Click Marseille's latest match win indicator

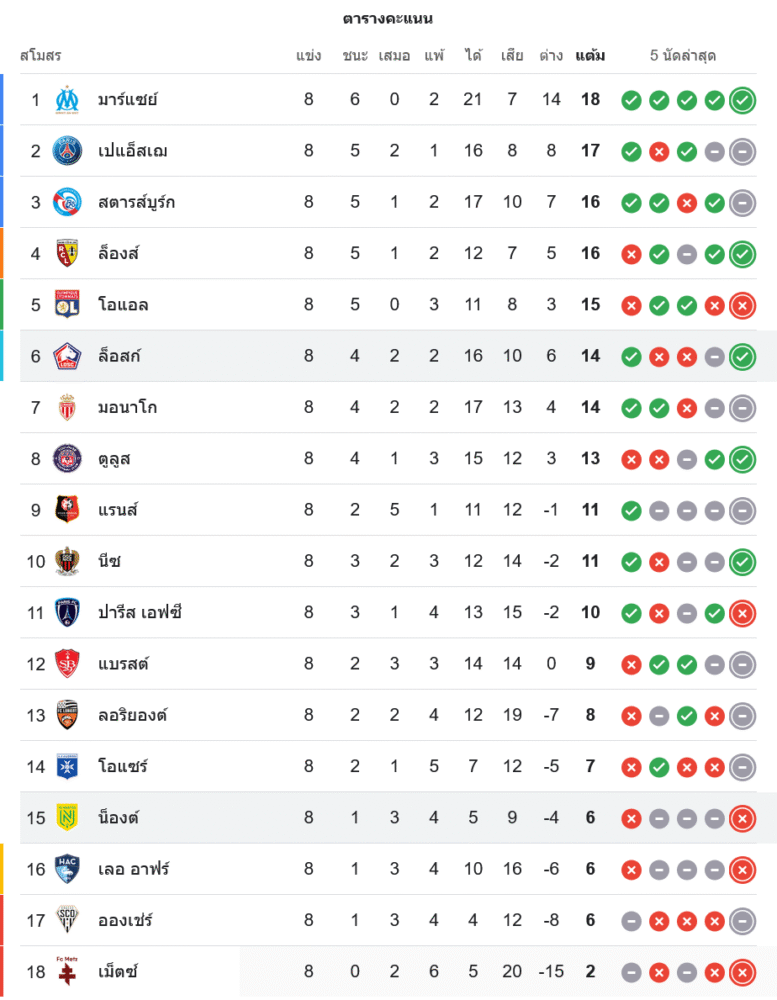(x=742, y=100)
